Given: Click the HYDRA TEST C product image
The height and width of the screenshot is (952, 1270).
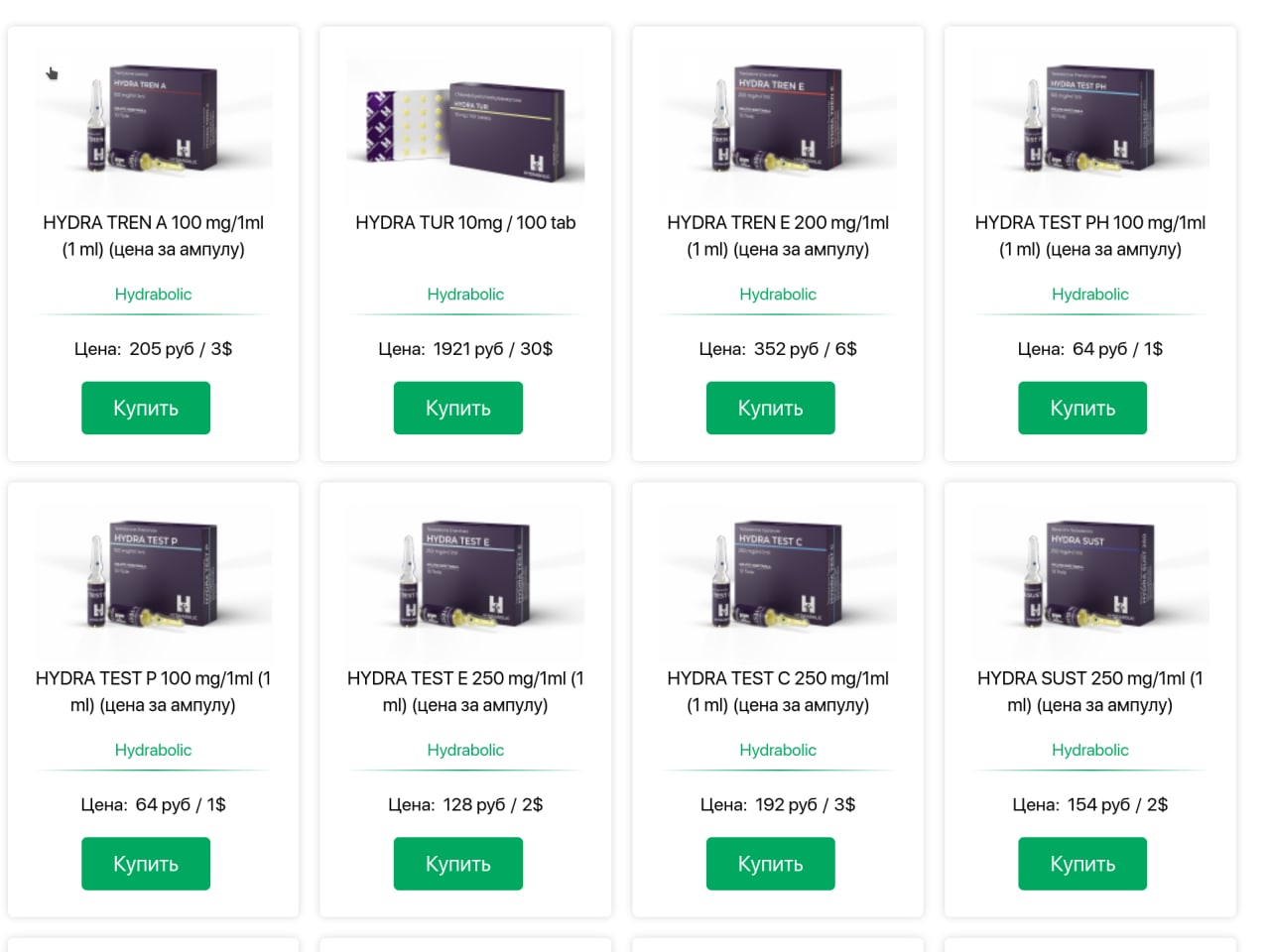Looking at the screenshot, I should coord(778,581).
